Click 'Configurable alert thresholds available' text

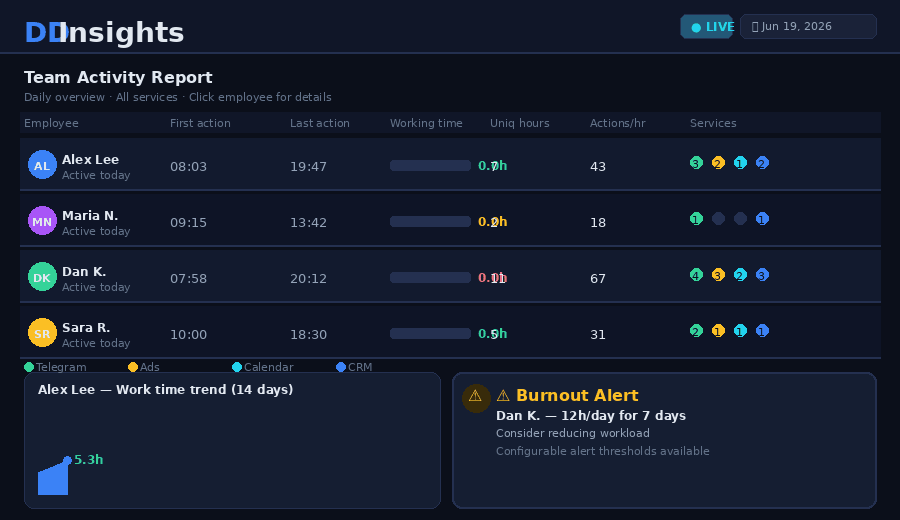click(603, 451)
